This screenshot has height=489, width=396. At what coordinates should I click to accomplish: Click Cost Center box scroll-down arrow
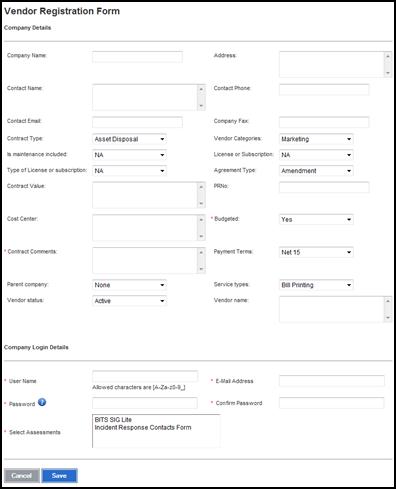(201, 236)
